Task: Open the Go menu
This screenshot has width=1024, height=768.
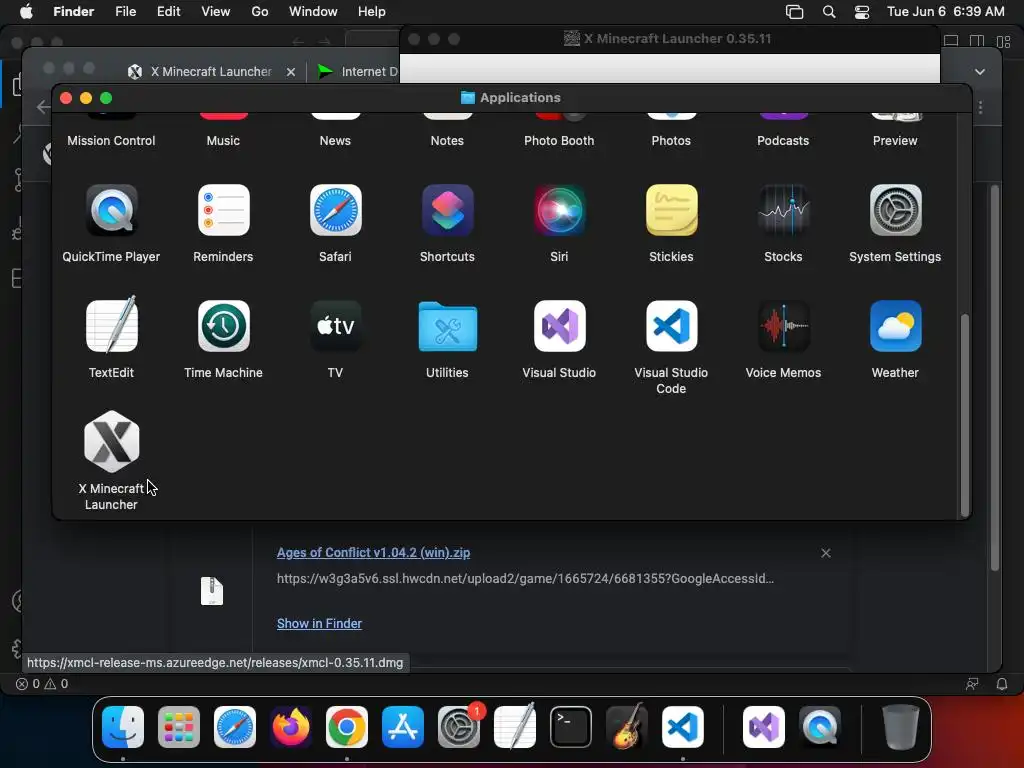Action: [260, 12]
